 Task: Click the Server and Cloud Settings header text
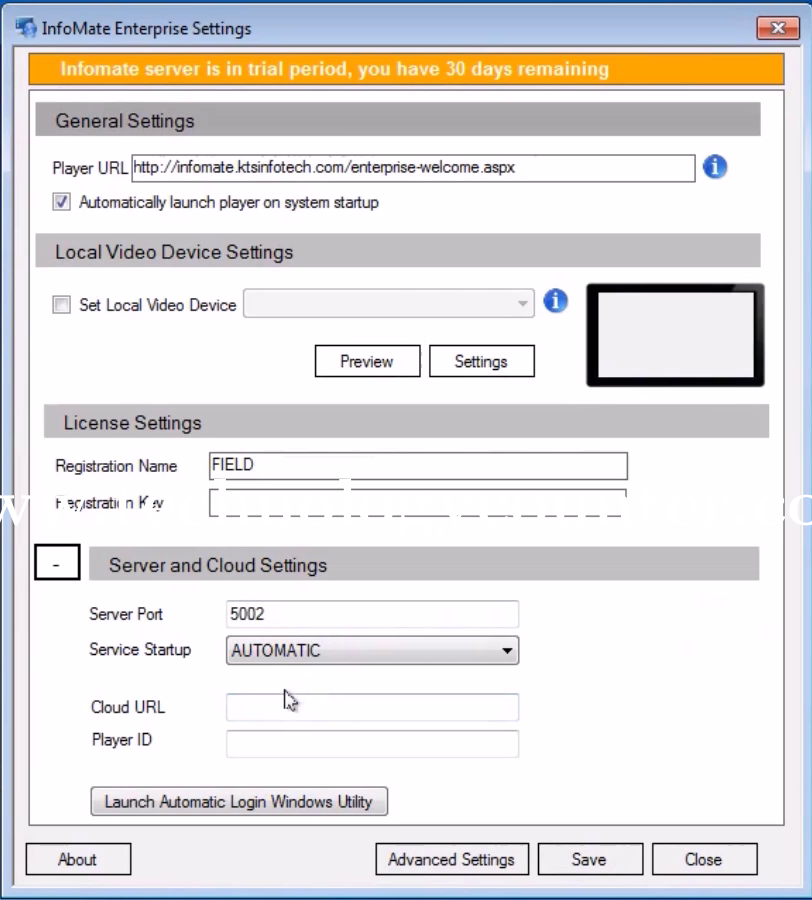[218, 565]
